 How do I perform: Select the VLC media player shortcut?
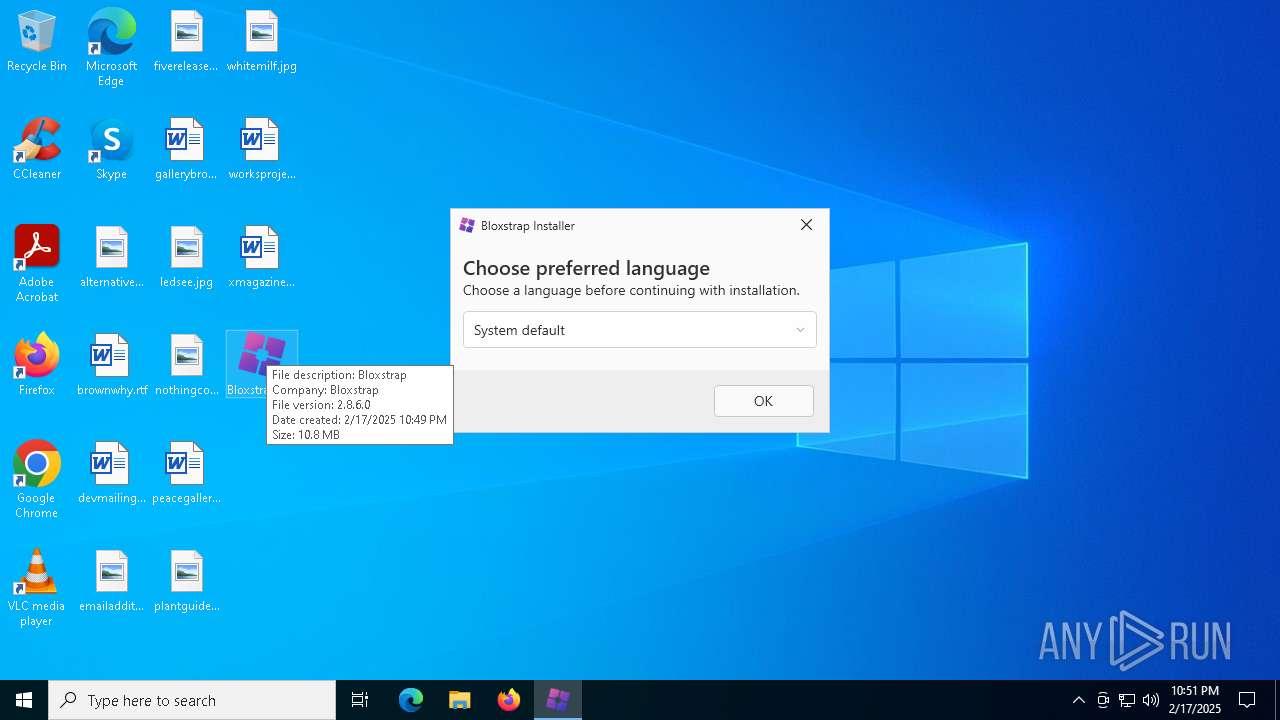[37, 588]
